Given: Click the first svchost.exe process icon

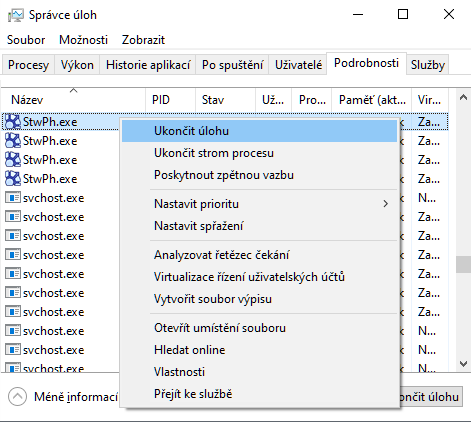Looking at the screenshot, I should (x=13, y=198).
